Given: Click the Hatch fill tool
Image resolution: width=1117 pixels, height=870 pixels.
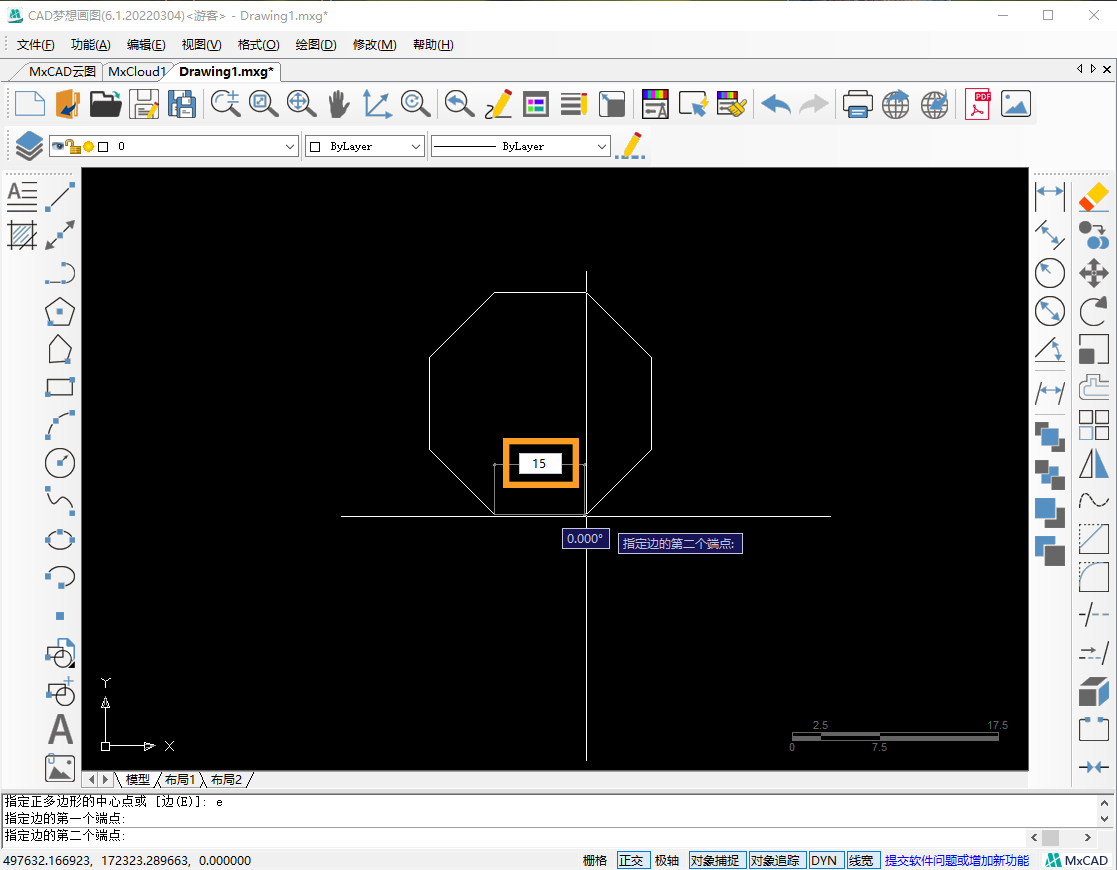Looking at the screenshot, I should [22, 235].
